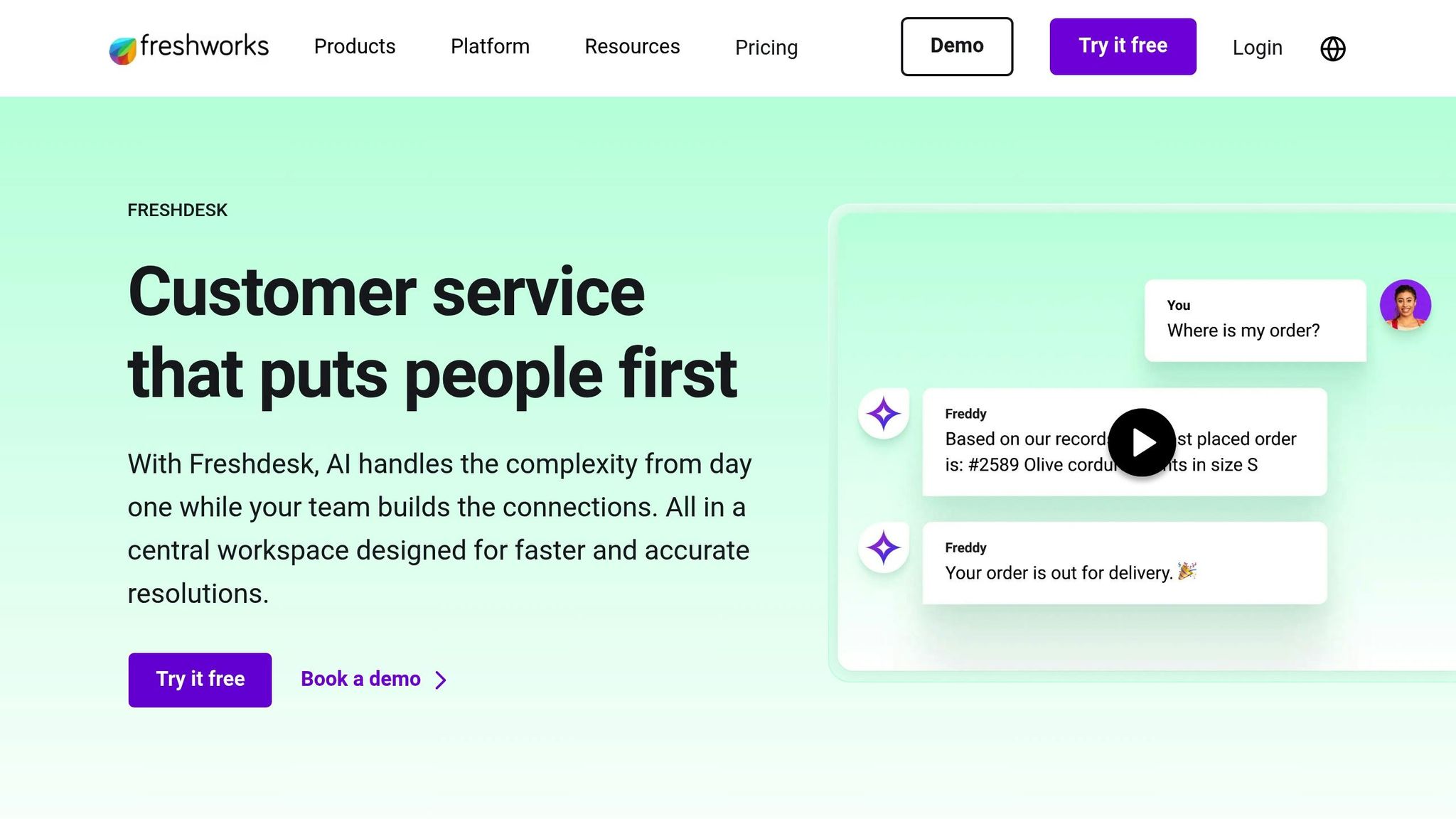Open the language selector globe icon
Image resolution: width=1456 pixels, height=819 pixels.
1333,49
